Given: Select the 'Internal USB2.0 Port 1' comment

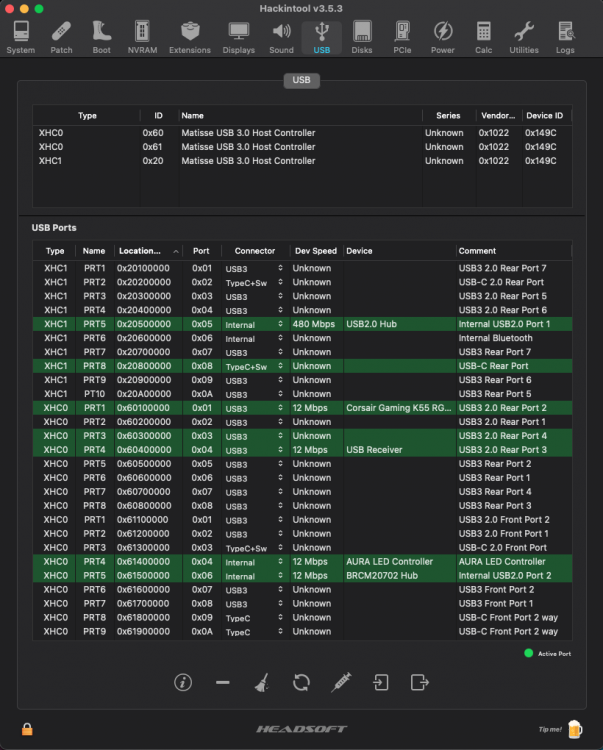Looking at the screenshot, I should coord(504,324).
